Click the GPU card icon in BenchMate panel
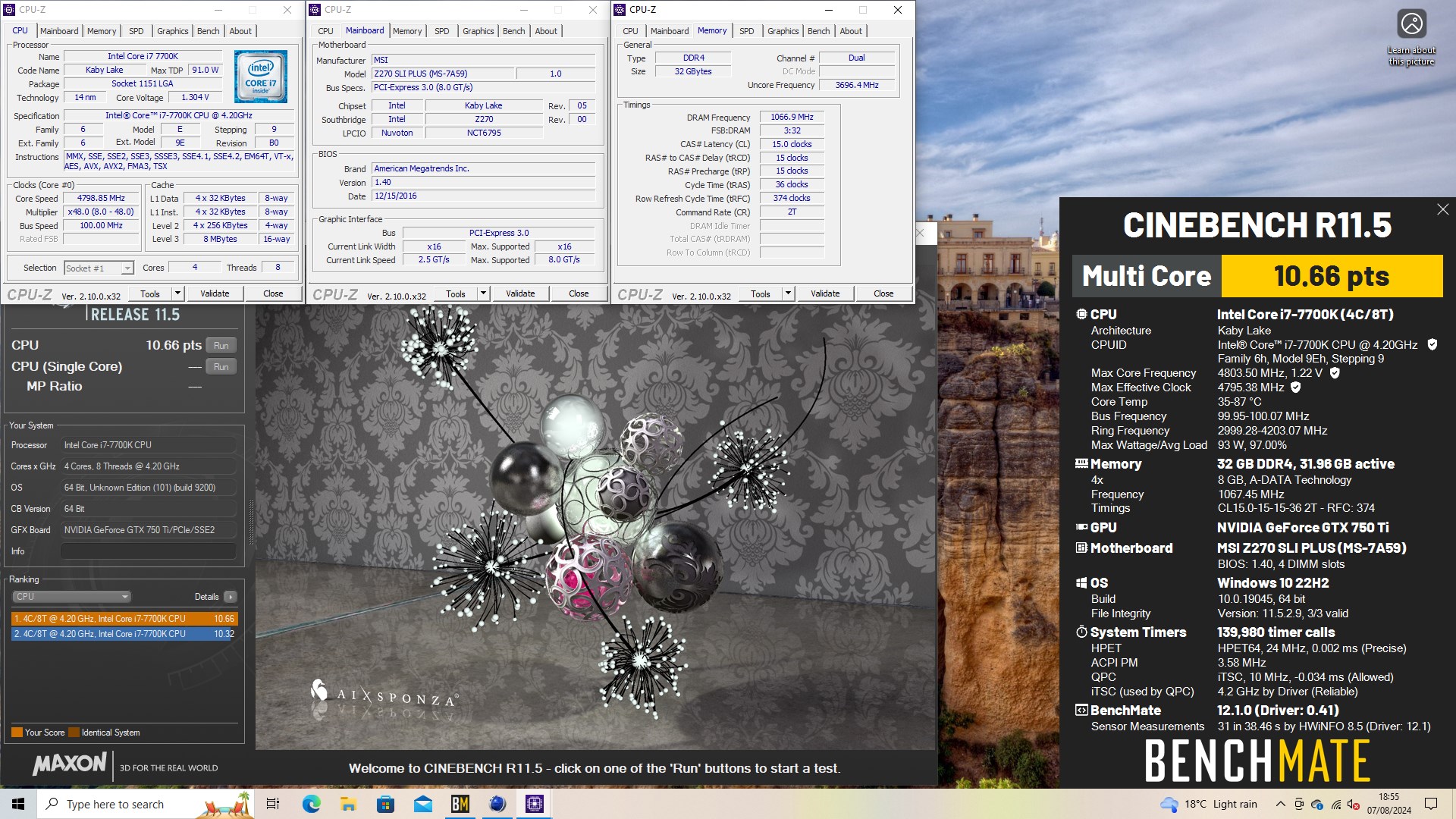The image size is (1456, 819). click(x=1081, y=527)
